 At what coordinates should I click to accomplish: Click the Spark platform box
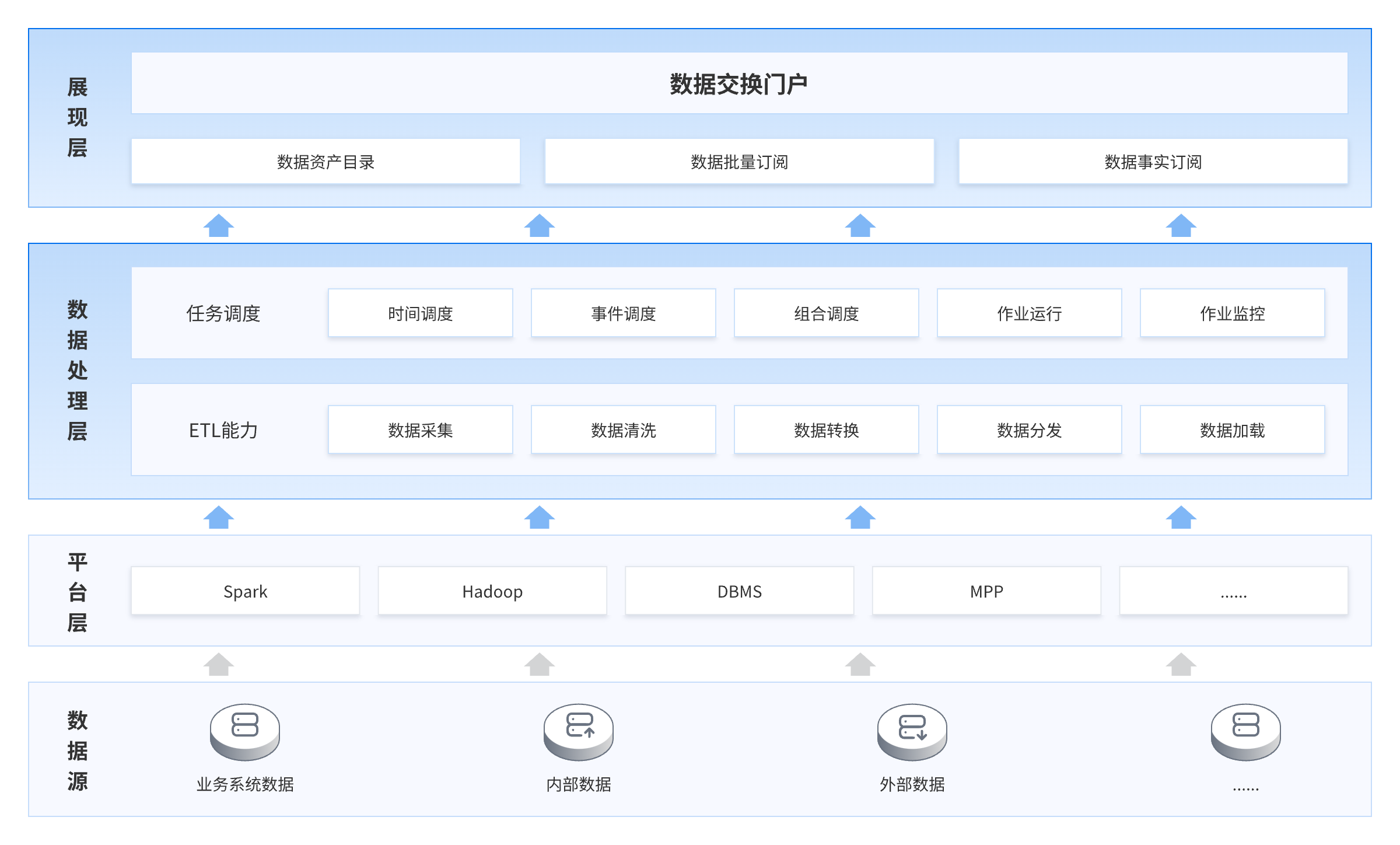coord(245,591)
